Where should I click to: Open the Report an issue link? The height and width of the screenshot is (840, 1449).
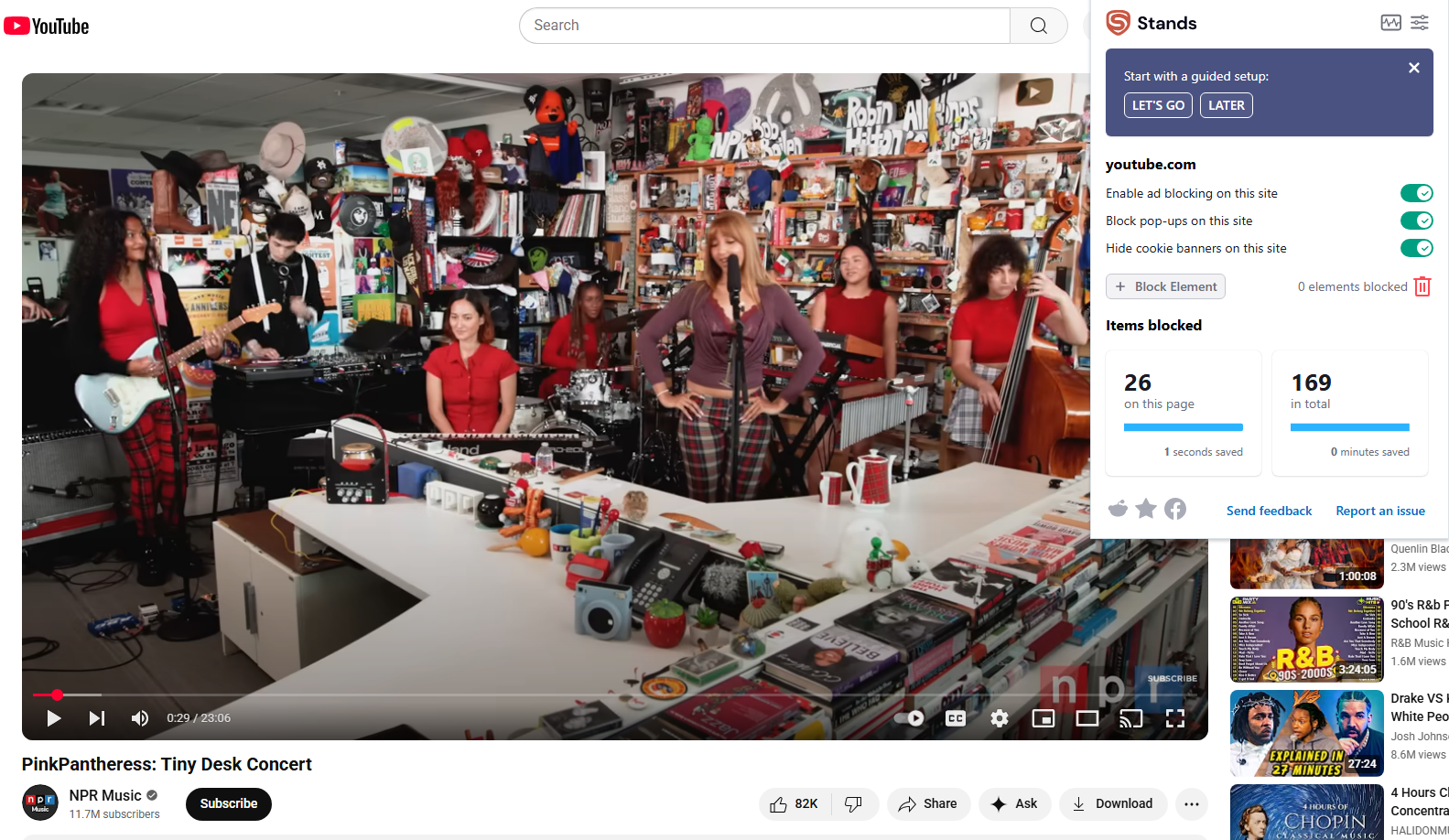coord(1380,511)
